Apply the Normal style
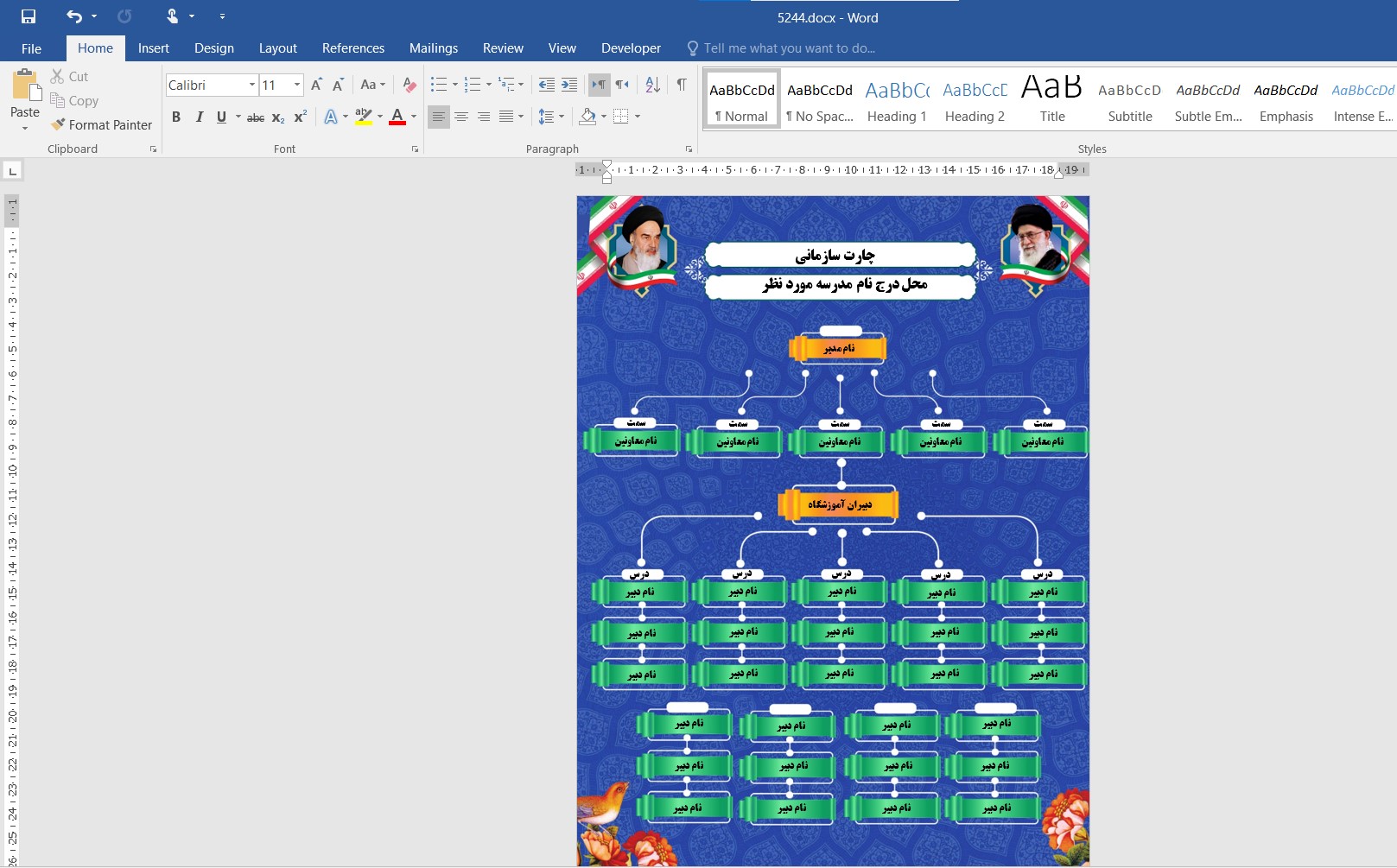The width and height of the screenshot is (1397, 868). point(742,100)
